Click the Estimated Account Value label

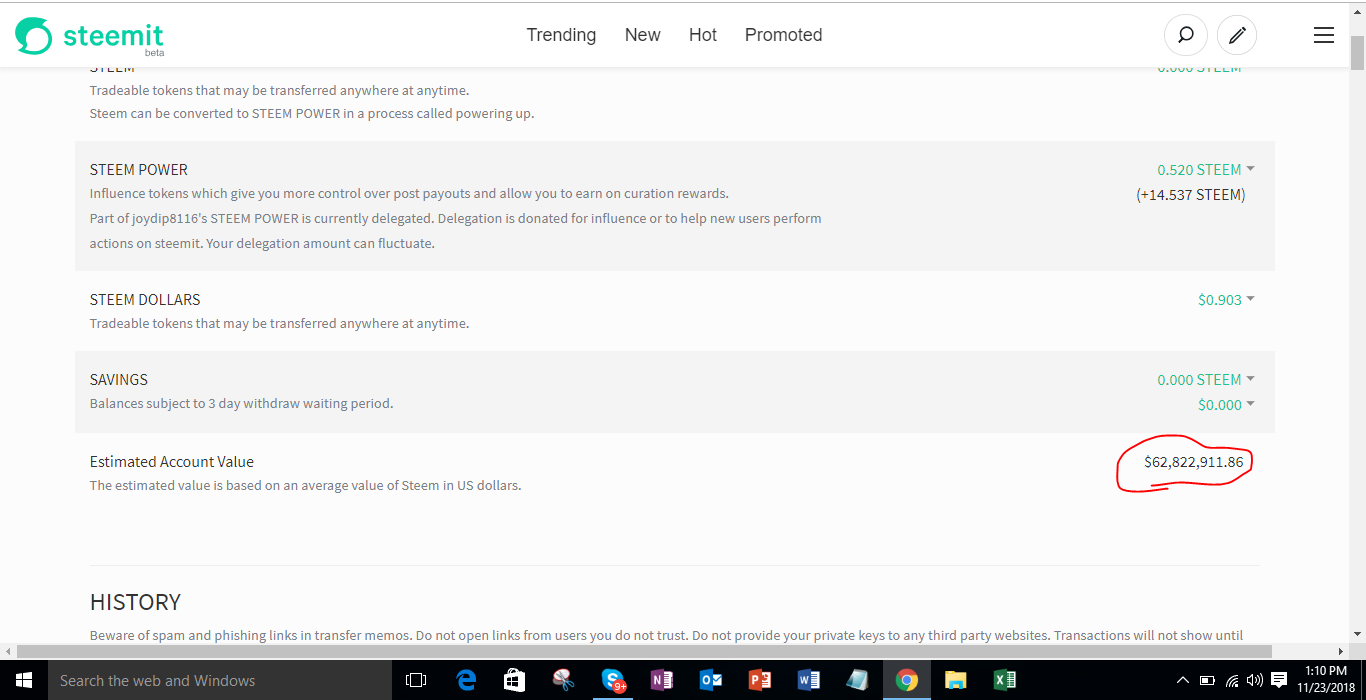coord(172,462)
